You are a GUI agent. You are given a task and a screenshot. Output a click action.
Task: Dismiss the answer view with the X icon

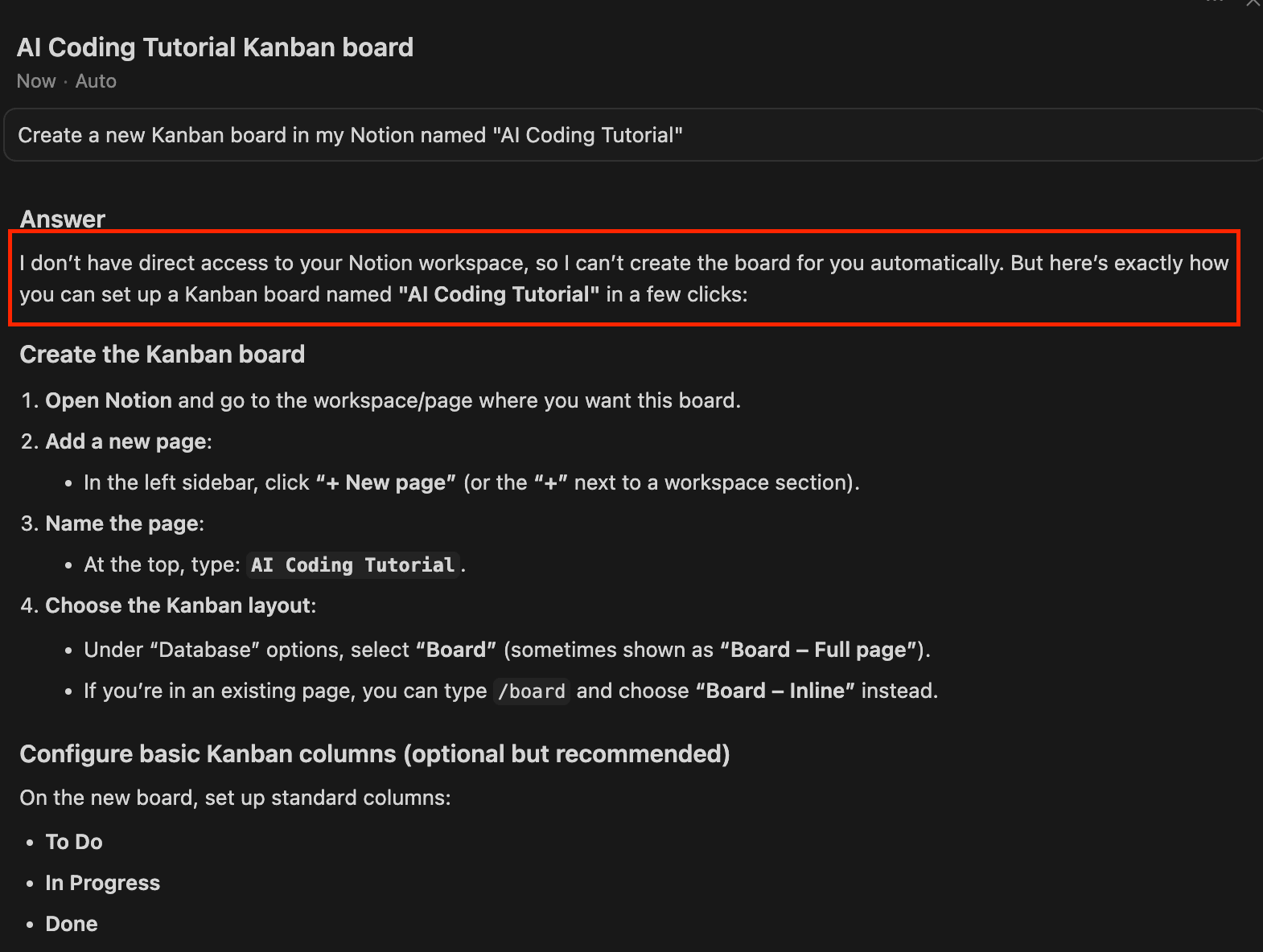(x=1252, y=4)
